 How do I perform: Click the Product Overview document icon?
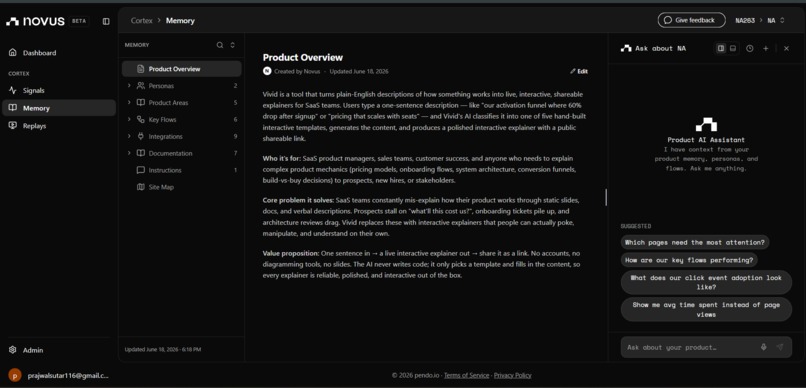(x=140, y=69)
